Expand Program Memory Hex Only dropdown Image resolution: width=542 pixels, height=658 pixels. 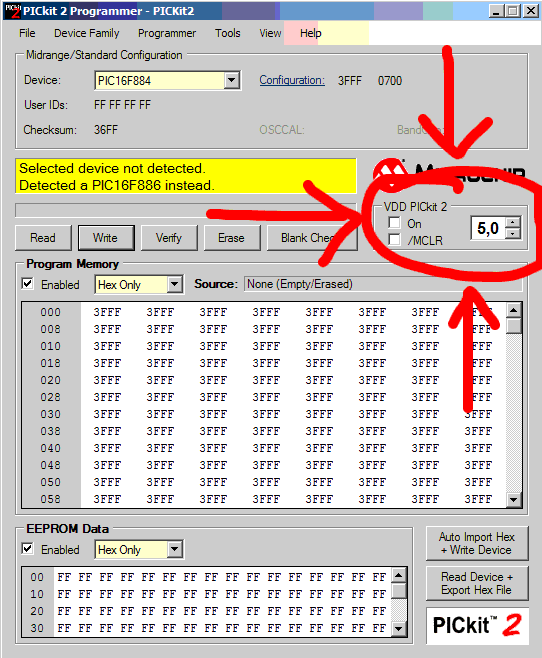(175, 285)
